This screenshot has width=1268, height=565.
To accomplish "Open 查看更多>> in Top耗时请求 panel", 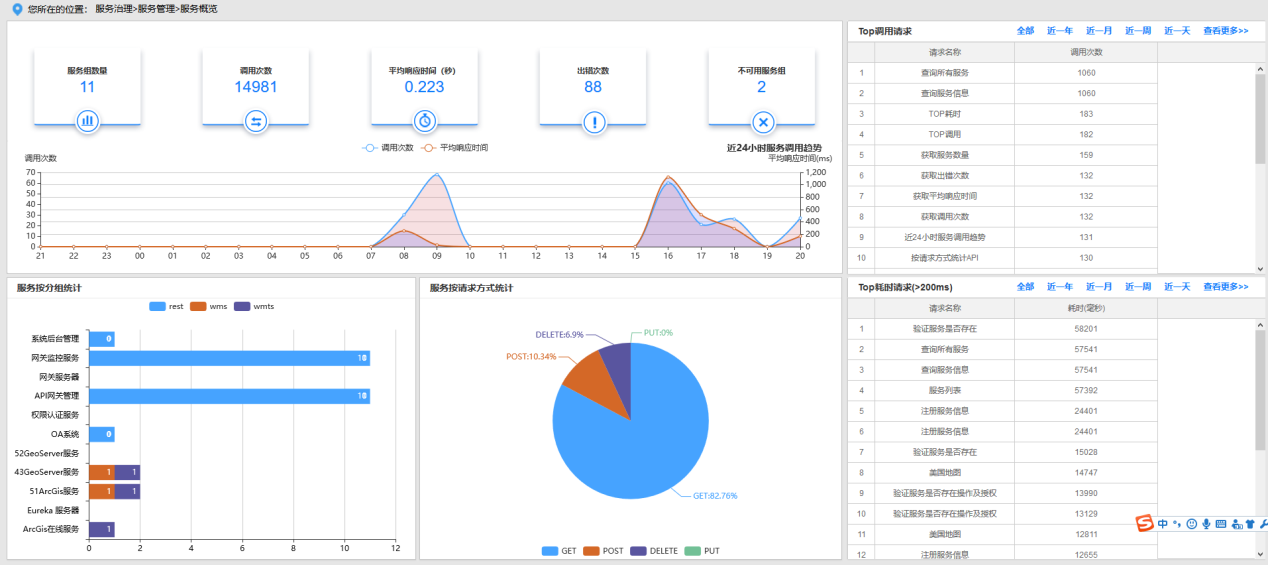I will point(1225,287).
